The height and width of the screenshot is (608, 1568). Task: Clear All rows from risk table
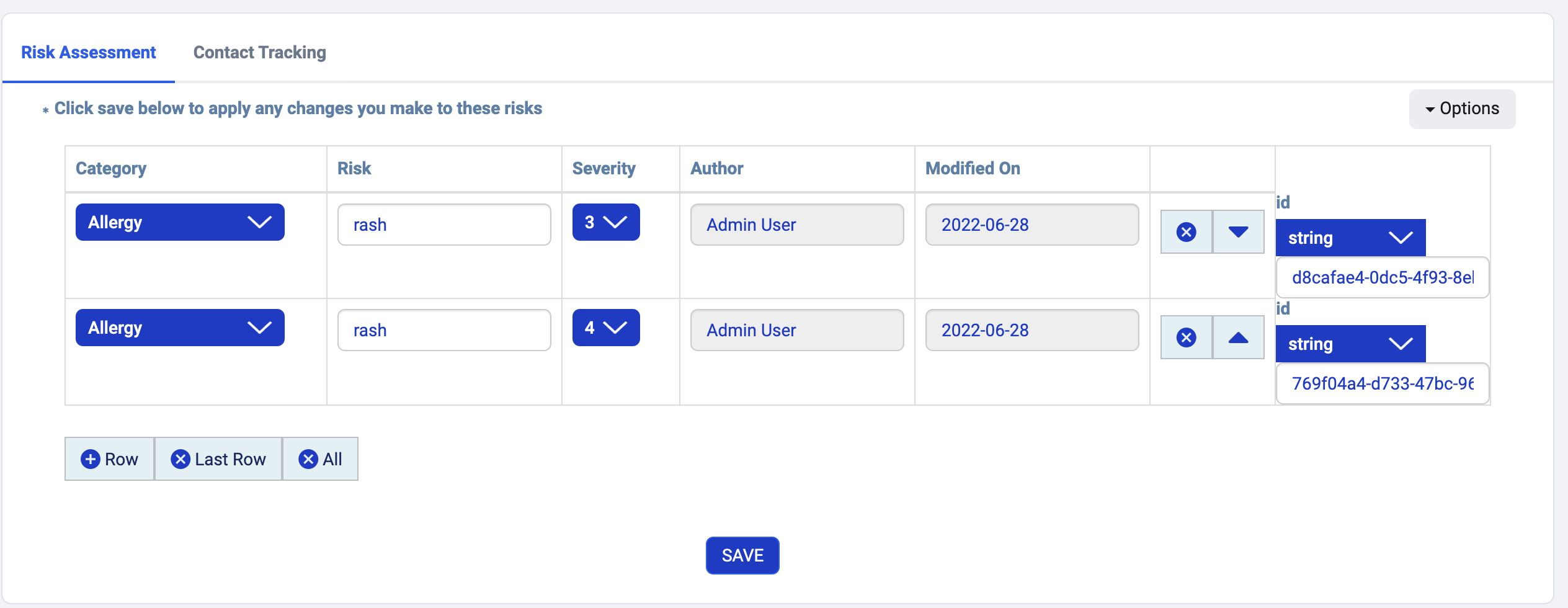point(320,459)
